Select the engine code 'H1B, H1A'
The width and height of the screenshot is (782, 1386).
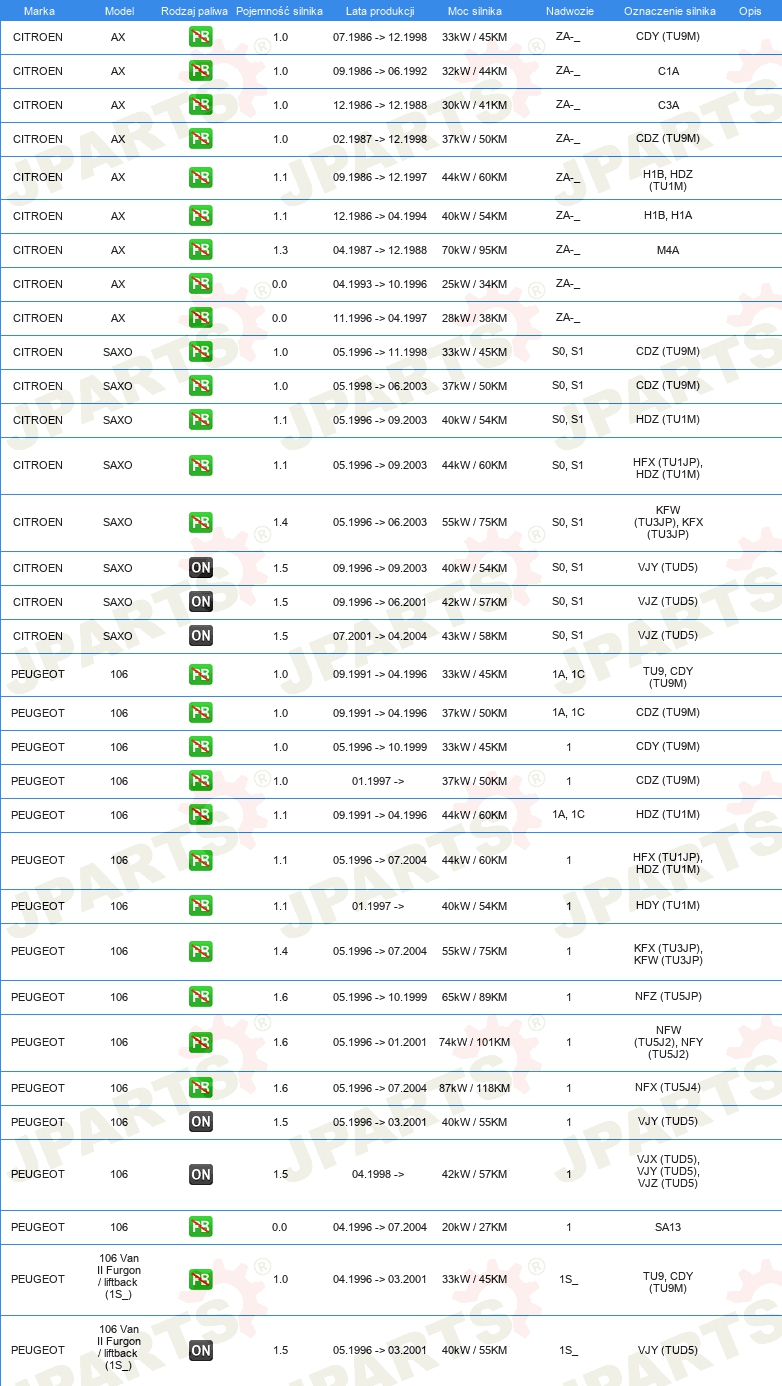point(668,216)
